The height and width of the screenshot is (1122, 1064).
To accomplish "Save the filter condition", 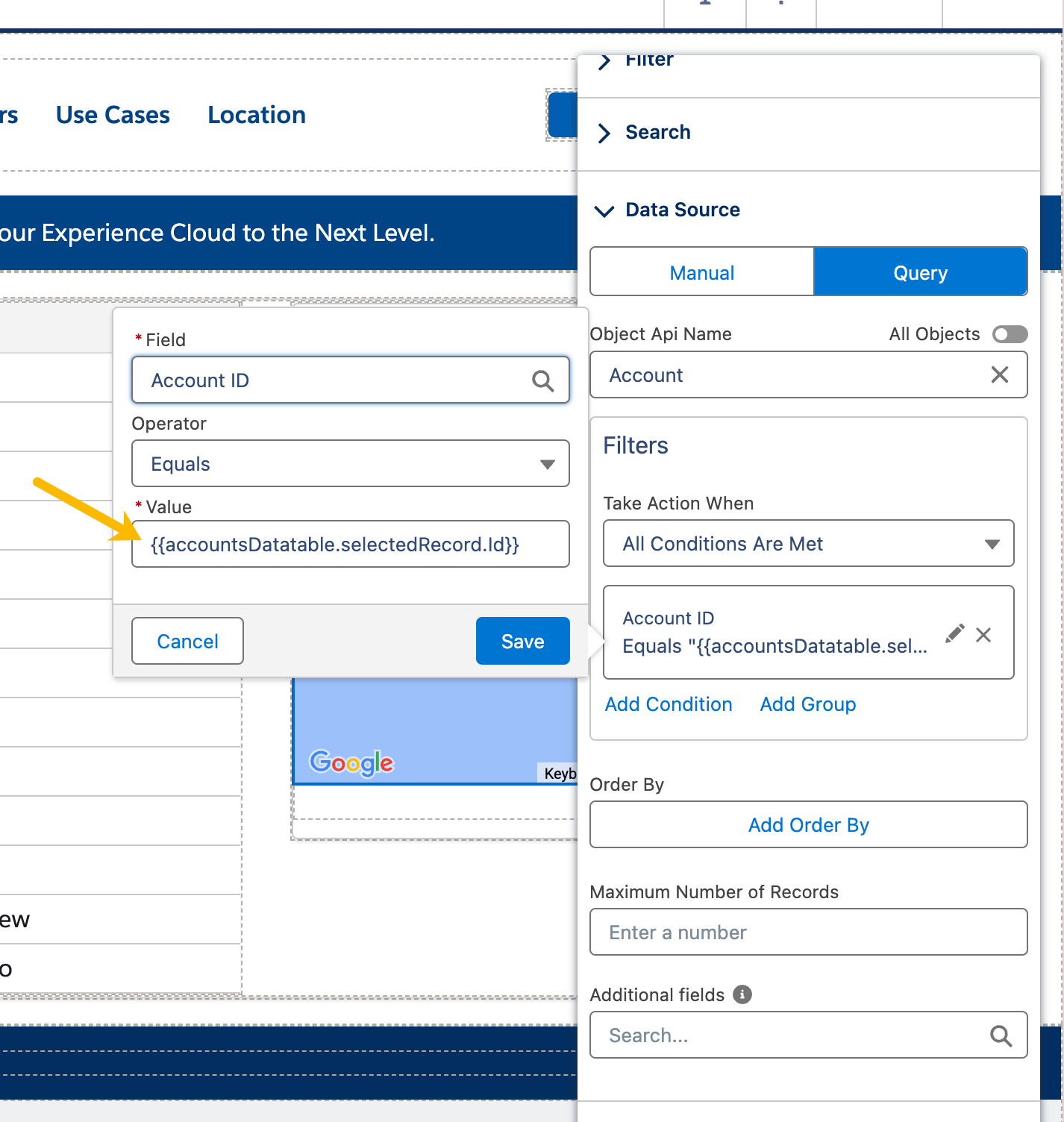I will (x=522, y=642).
